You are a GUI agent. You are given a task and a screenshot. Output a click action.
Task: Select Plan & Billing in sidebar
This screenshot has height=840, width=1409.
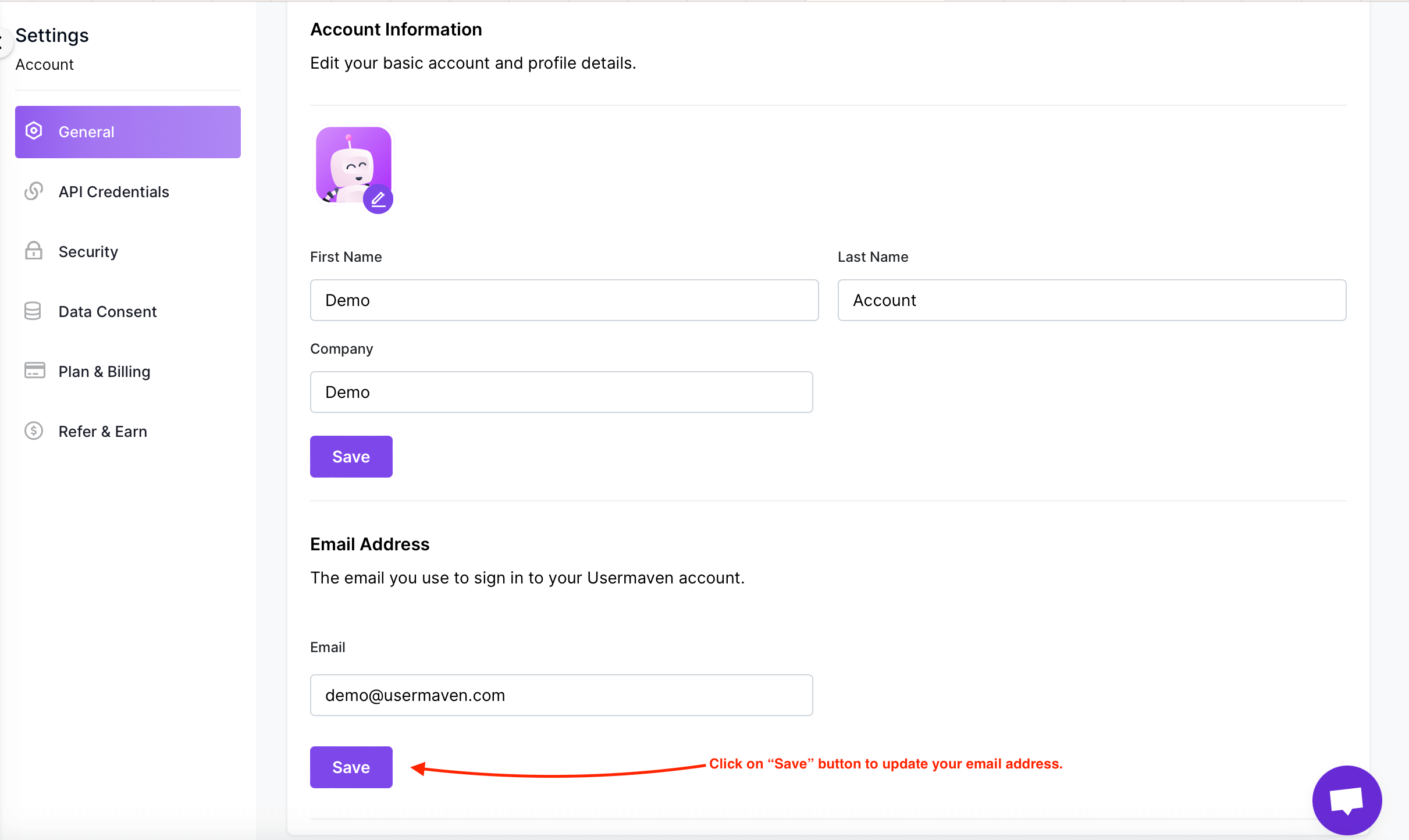pos(104,372)
